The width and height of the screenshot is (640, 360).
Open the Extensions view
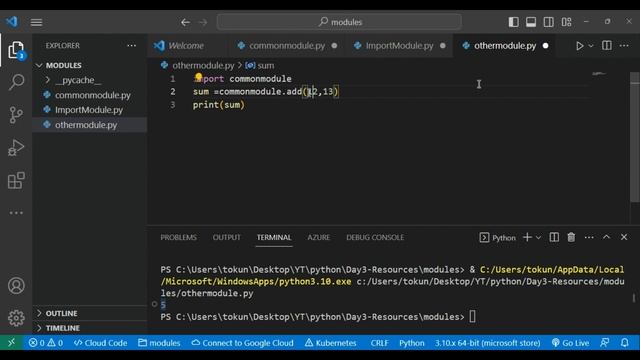[x=16, y=180]
